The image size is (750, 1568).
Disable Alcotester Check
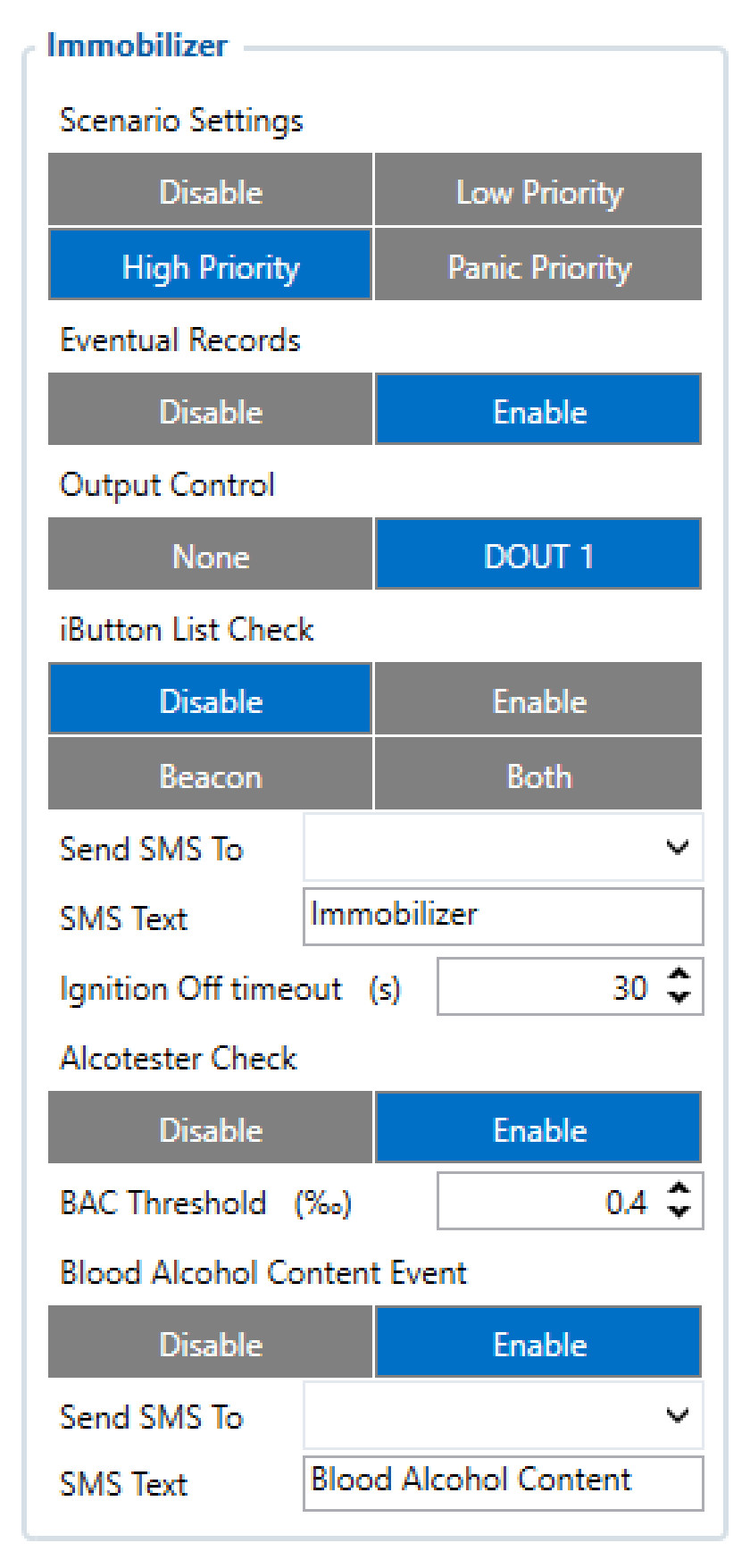pyautogui.click(x=211, y=1128)
